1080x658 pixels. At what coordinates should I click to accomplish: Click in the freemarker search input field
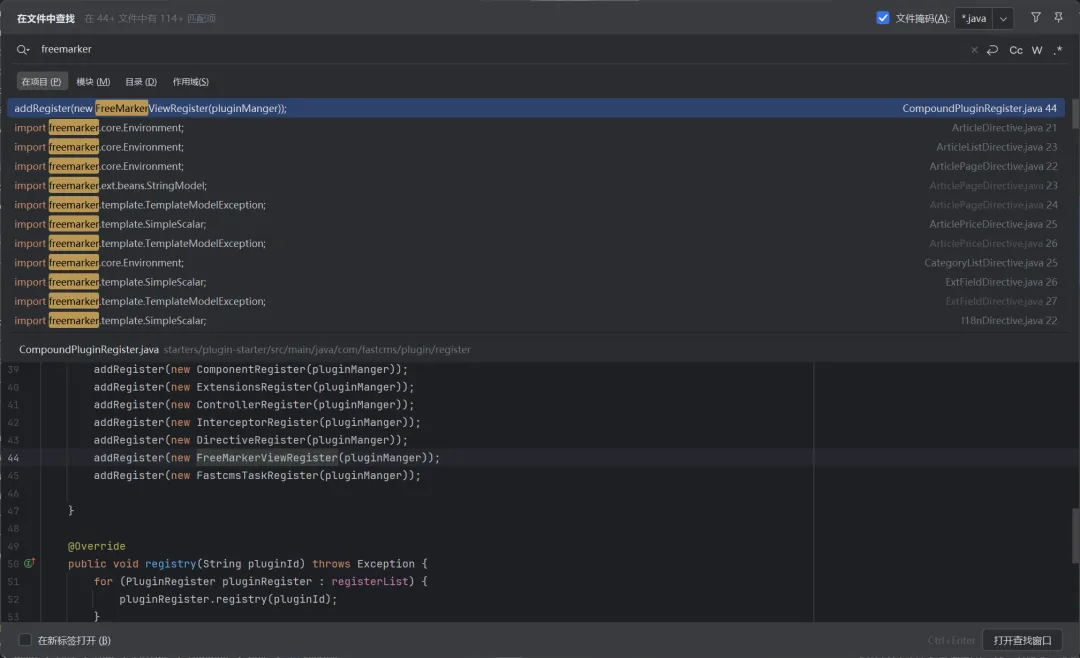(x=500, y=50)
